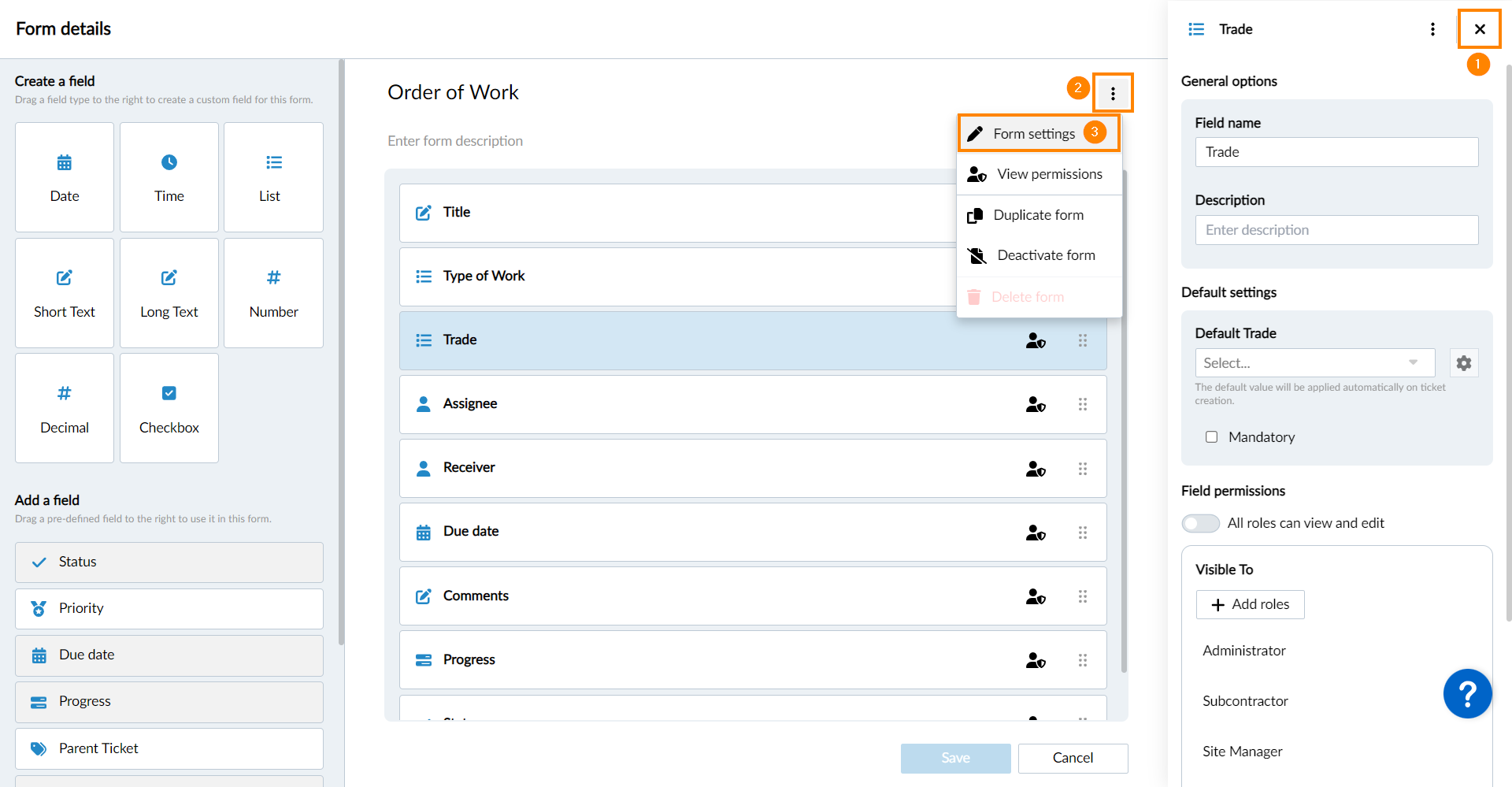Image resolution: width=1512 pixels, height=787 pixels.
Task: Open permissions icon on Comments row
Action: tap(1036, 596)
